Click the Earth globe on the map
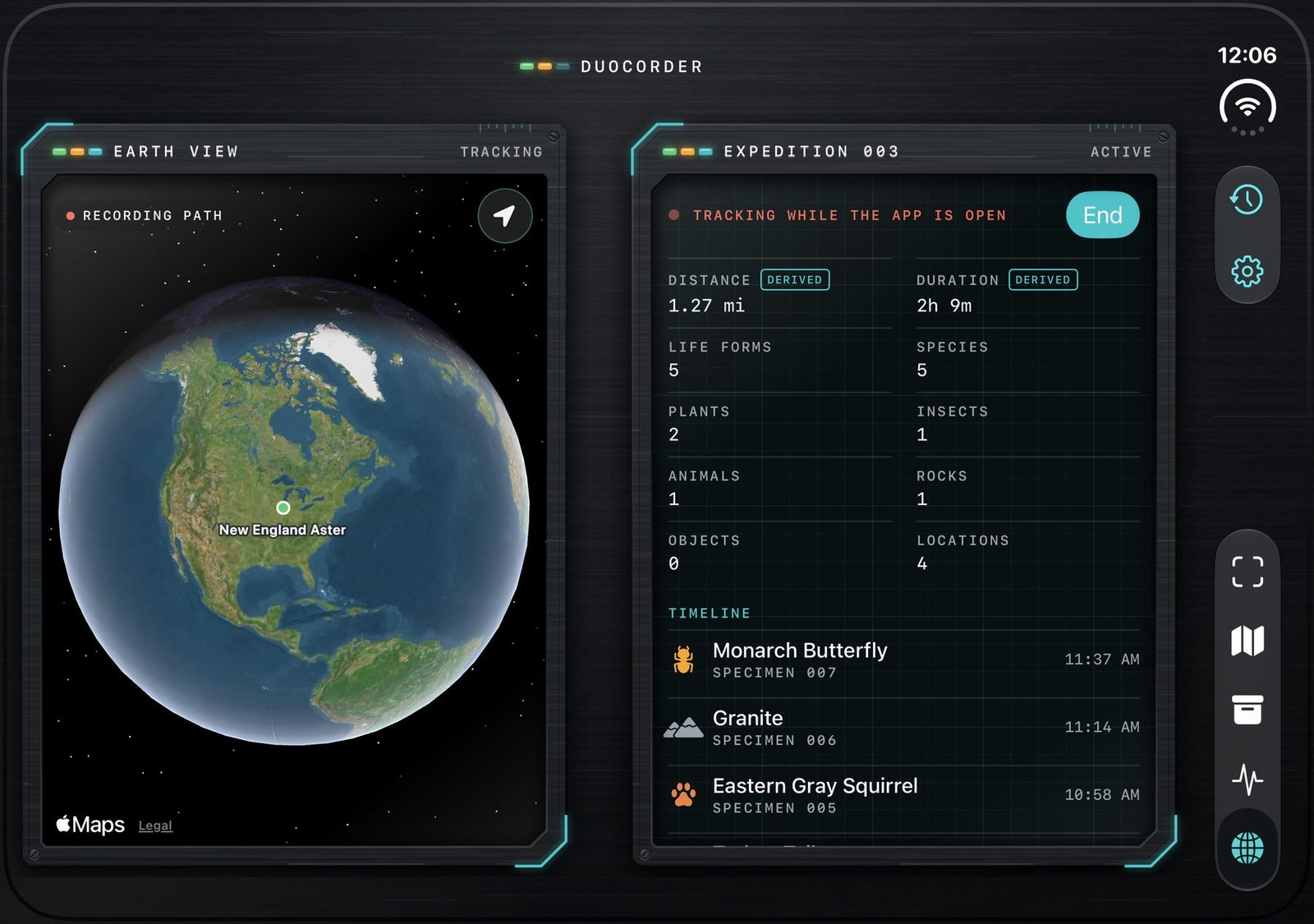The height and width of the screenshot is (924, 1314). [x=294, y=511]
